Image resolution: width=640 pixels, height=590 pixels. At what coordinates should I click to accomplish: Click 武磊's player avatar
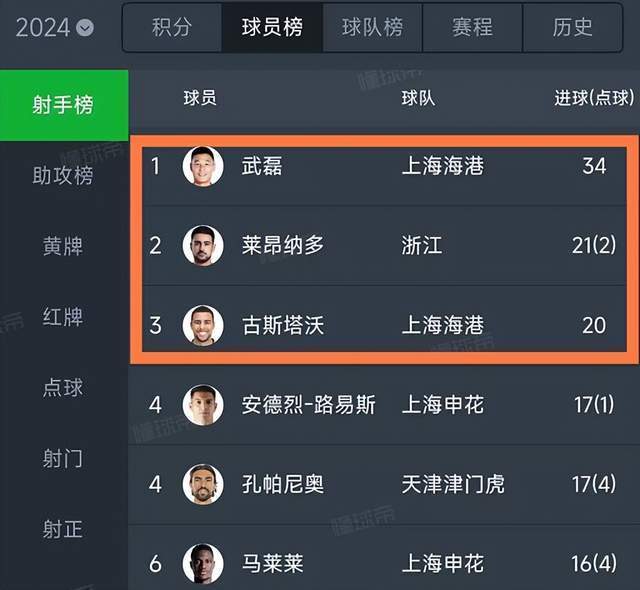pyautogui.click(x=203, y=166)
